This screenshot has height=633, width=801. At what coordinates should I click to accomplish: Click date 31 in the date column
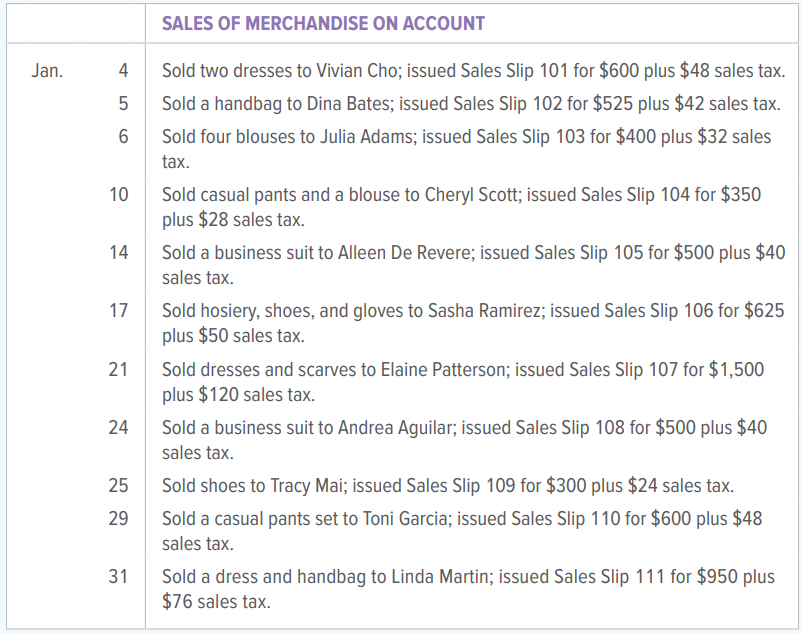119,576
